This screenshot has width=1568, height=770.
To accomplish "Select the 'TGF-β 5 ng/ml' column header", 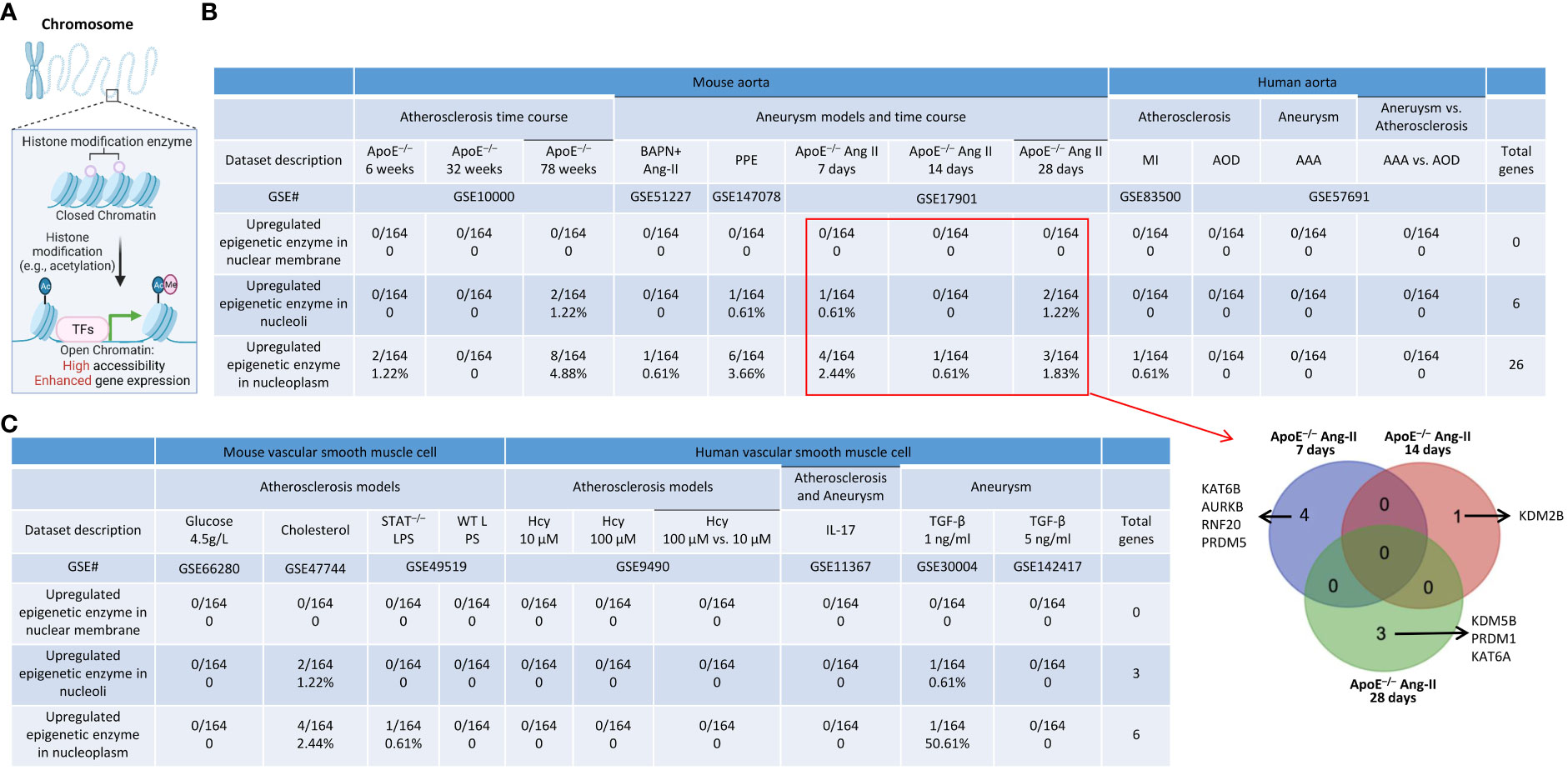I will coord(1048,530).
